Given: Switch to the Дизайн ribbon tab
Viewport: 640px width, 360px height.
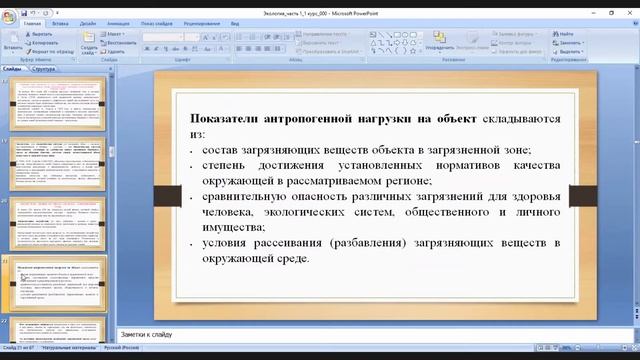Looking at the screenshot, I should coord(88,24).
